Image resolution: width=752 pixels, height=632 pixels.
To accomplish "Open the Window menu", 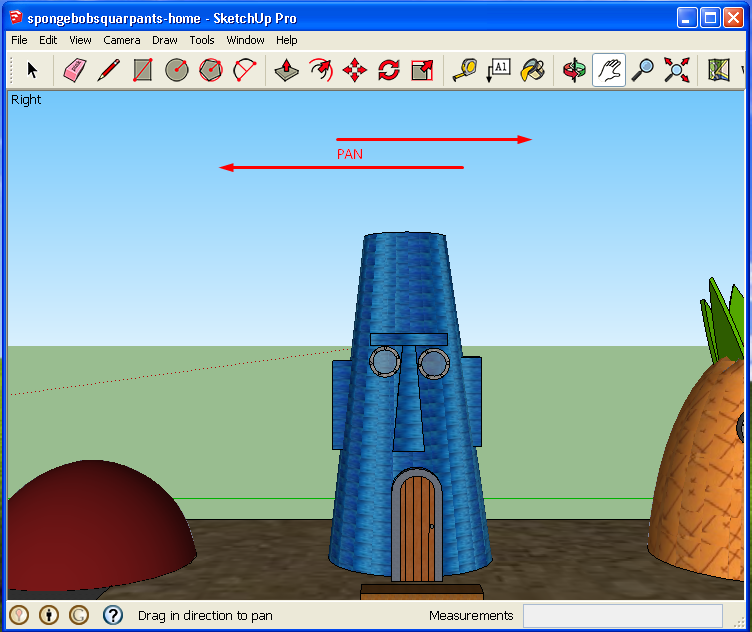I will [245, 40].
